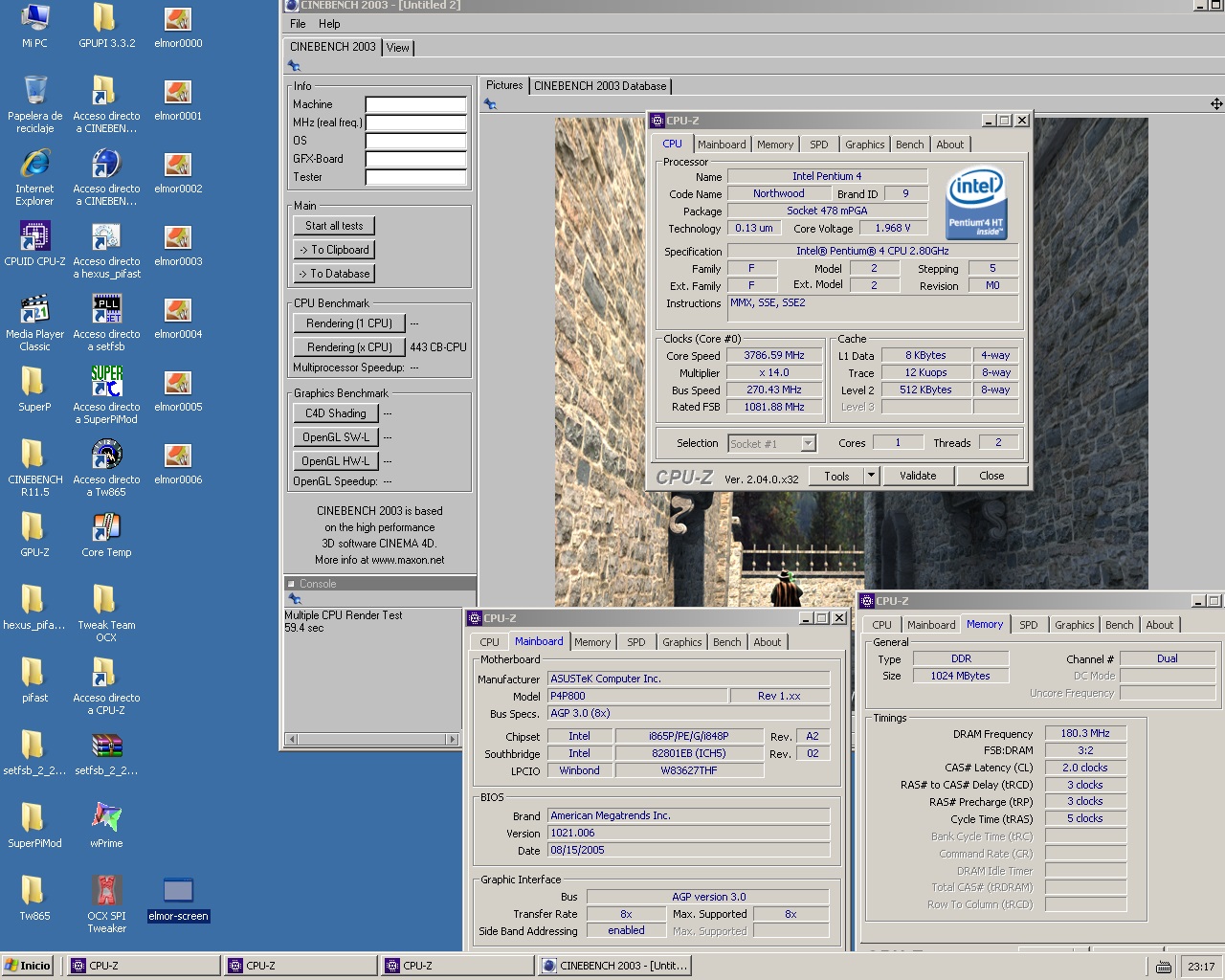Screen dimensions: 1225x980
Task: Switch to first CPU-Z taskbar item
Action: [x=144, y=966]
